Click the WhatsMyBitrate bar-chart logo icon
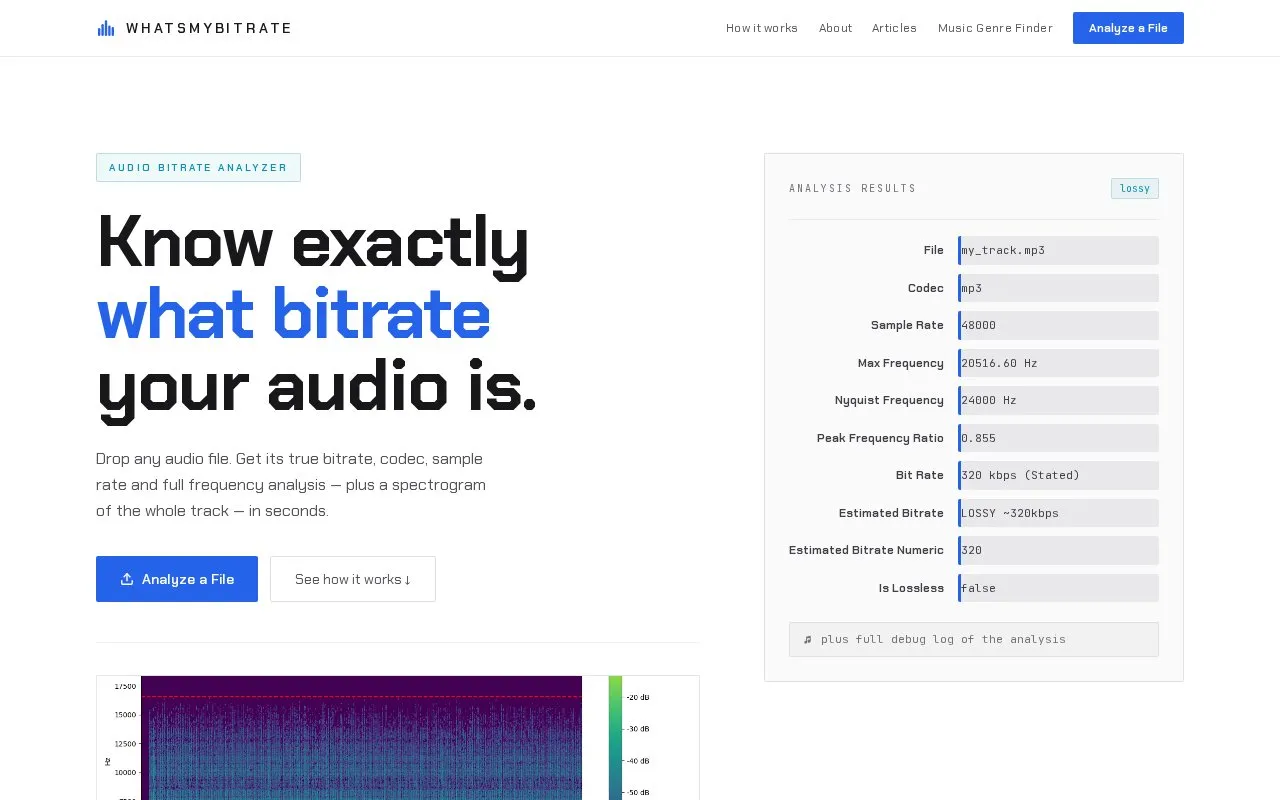This screenshot has width=1280, height=800. pyautogui.click(x=106, y=28)
